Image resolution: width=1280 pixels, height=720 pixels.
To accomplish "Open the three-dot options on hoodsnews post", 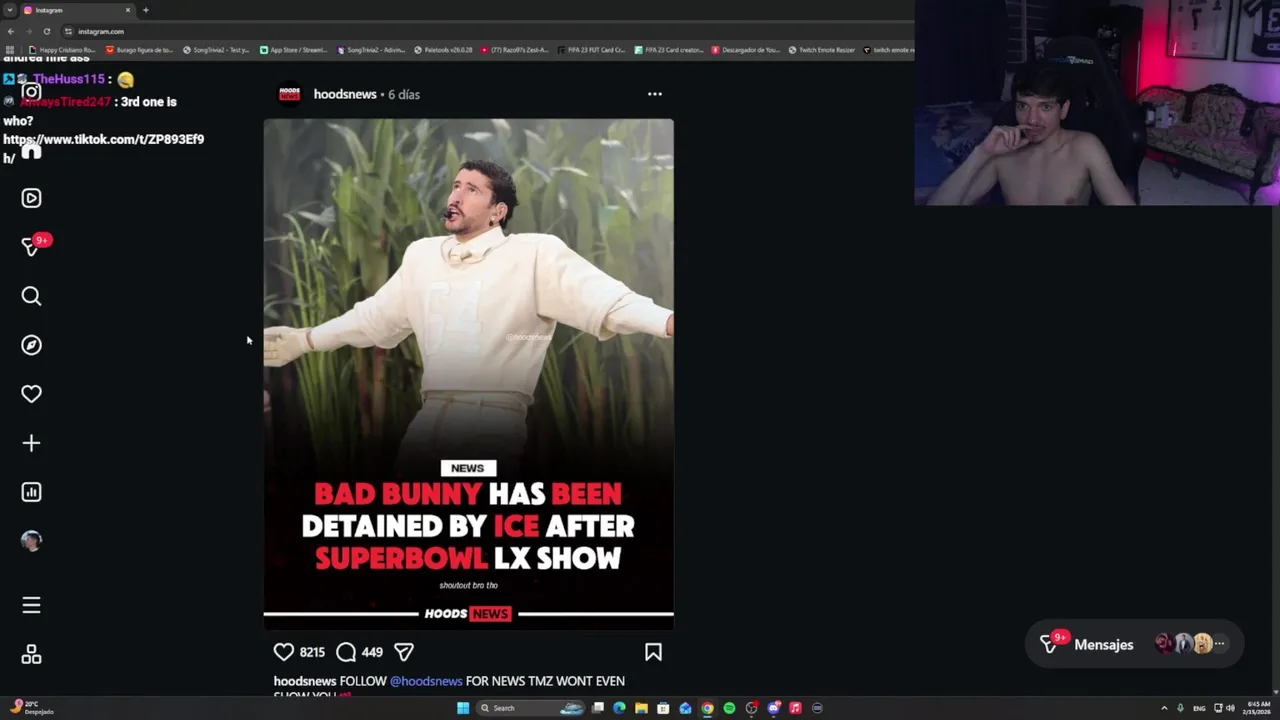I will click(x=655, y=94).
